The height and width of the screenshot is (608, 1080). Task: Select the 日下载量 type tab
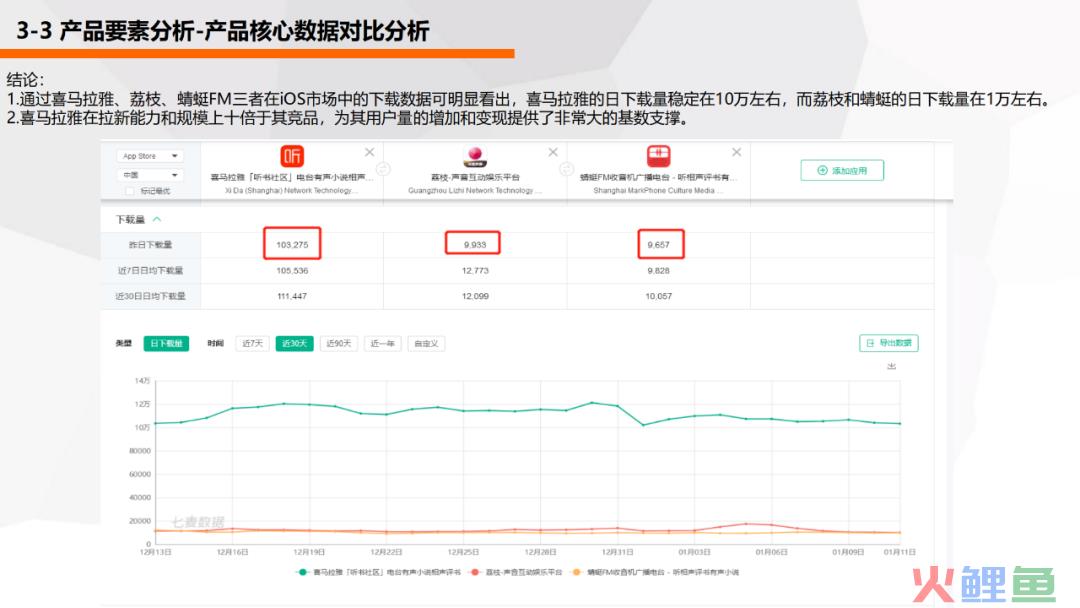[166, 344]
